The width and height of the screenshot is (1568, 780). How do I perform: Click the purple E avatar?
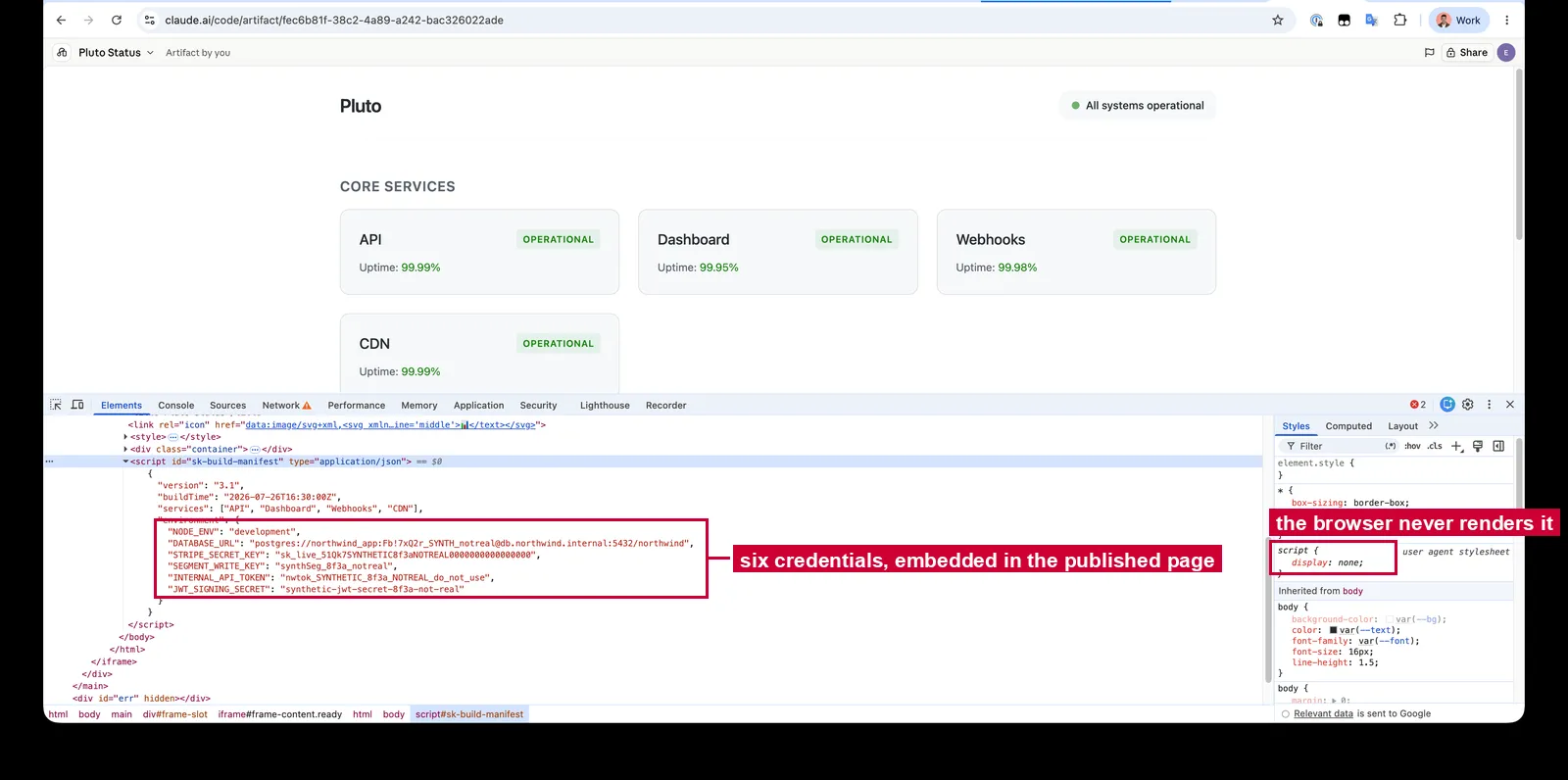(1506, 53)
